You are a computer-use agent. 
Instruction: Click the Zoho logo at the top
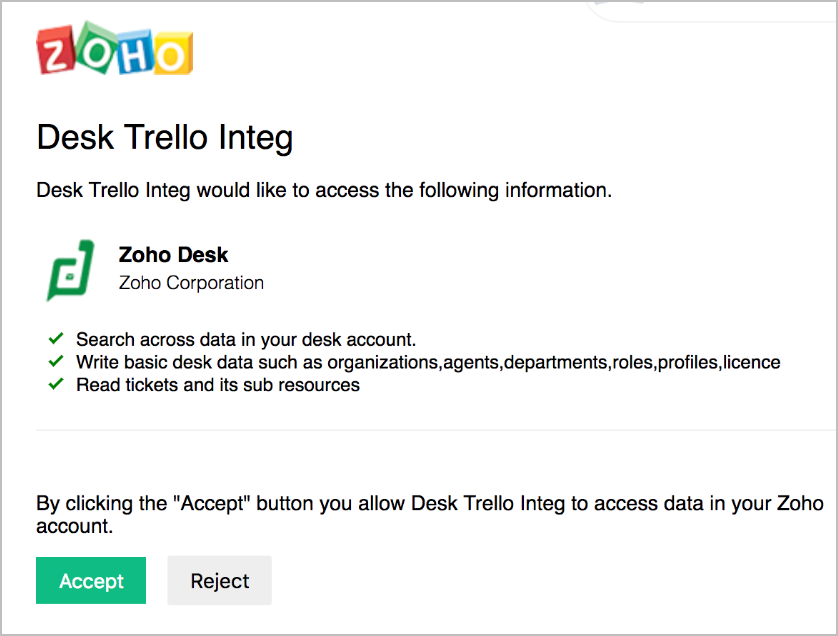point(114,50)
